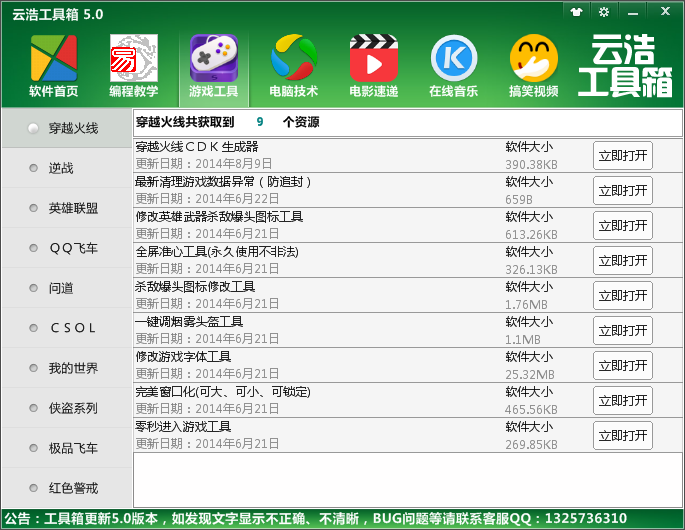This screenshot has width=685, height=530.
Task: Click 立即打开 for 全屏准心工具
Action: coord(623,260)
